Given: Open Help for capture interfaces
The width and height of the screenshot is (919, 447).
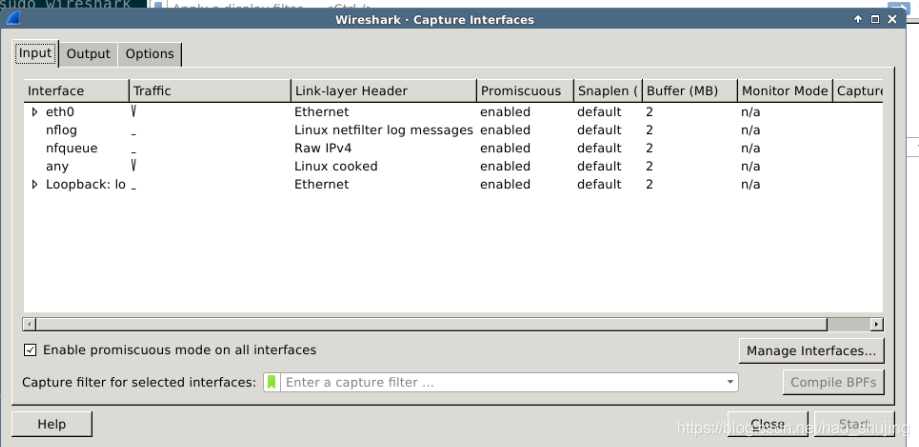Looking at the screenshot, I should coord(52,424).
